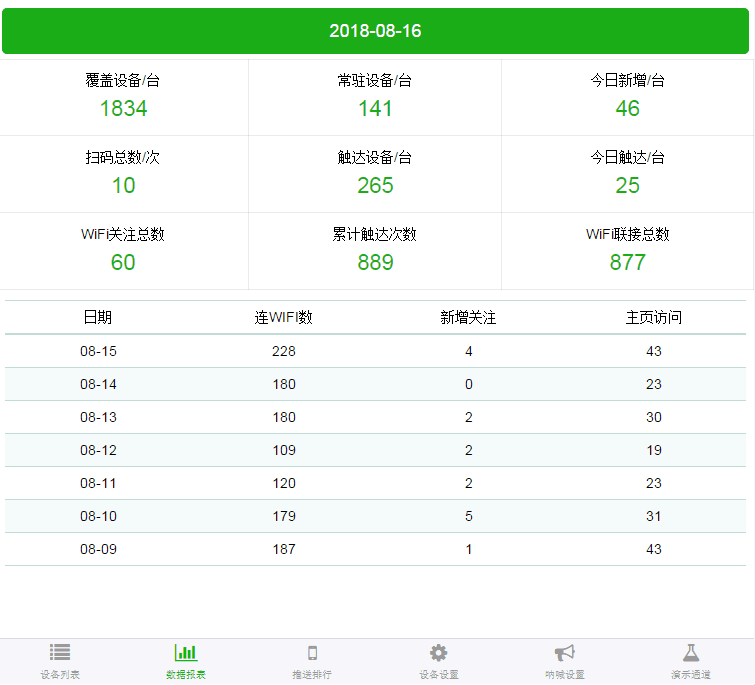Click the 连WIFI数 column header
This screenshot has width=755, height=685.
coord(283,317)
